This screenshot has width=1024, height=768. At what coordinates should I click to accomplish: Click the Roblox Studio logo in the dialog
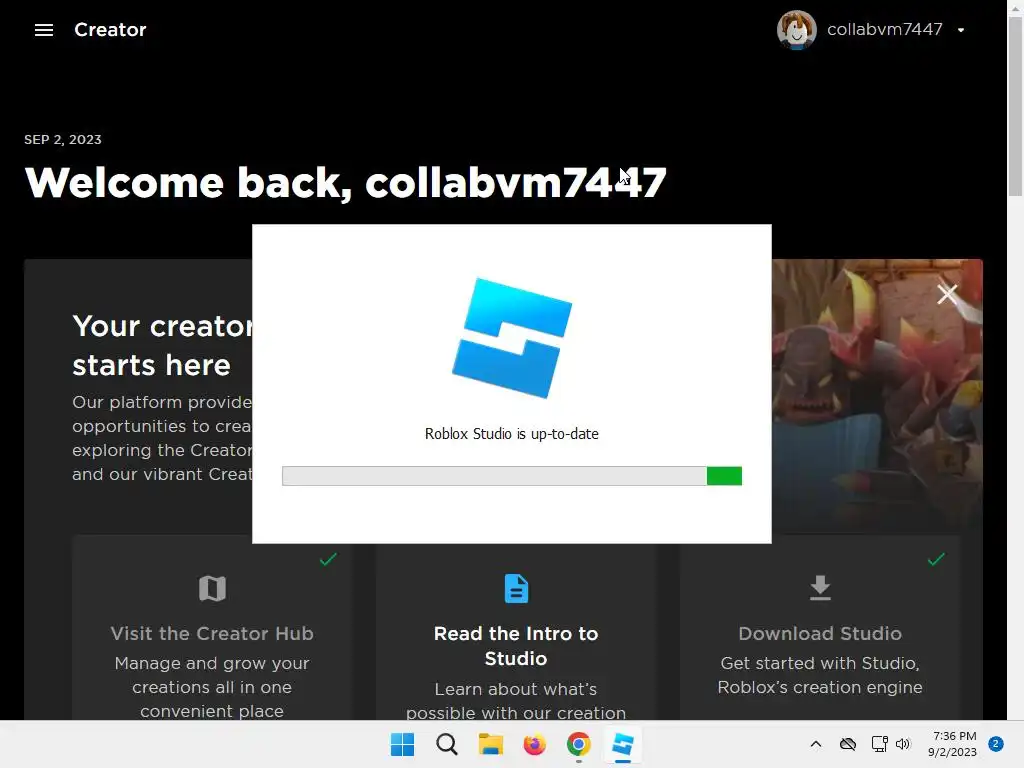coord(512,338)
